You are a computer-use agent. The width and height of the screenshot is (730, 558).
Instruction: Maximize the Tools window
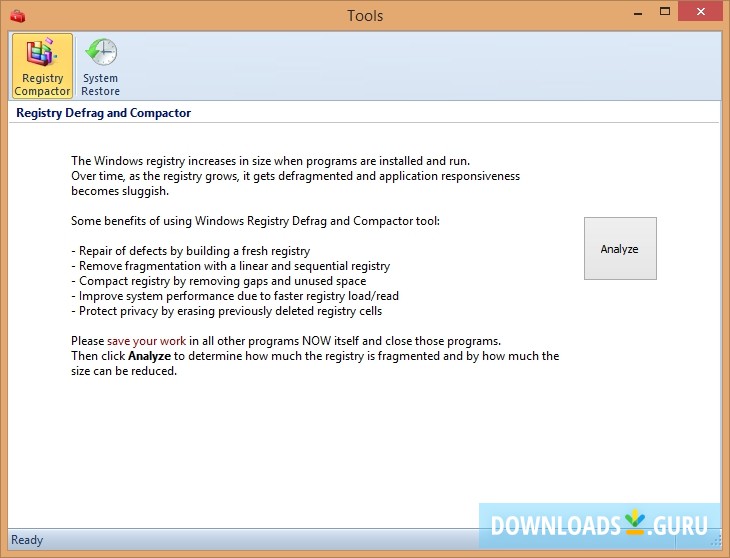coord(665,12)
